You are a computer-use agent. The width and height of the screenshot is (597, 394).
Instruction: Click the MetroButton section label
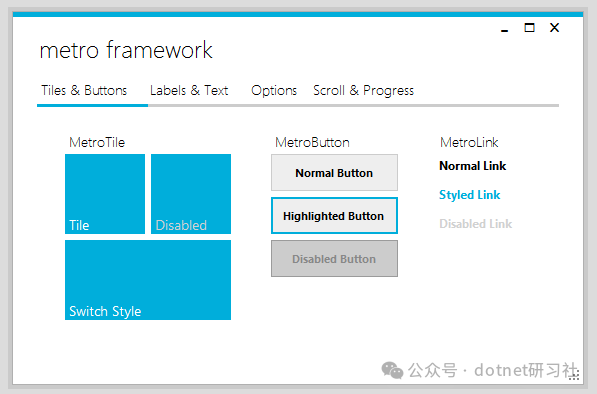tap(312, 142)
